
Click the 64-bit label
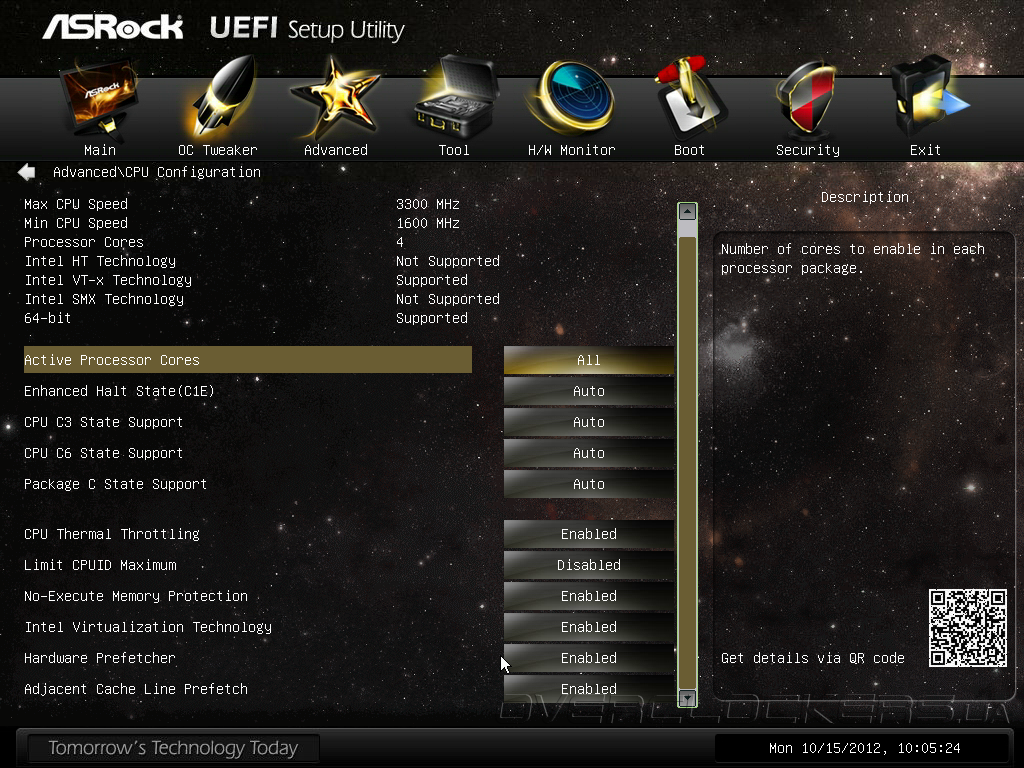click(x=47, y=318)
